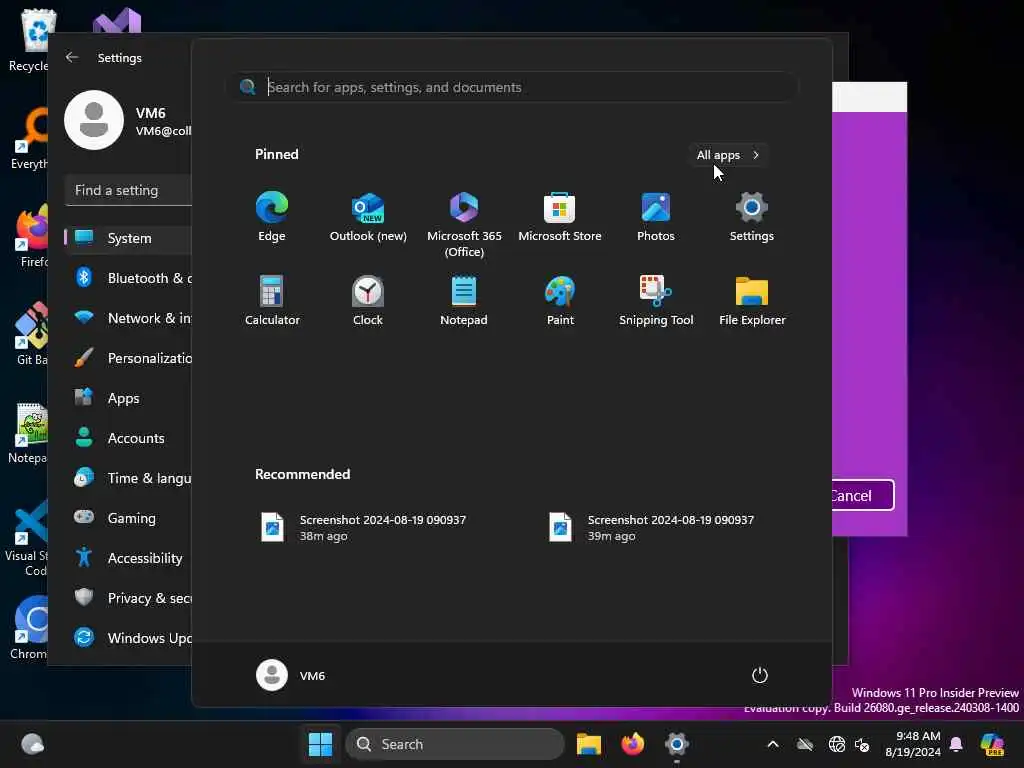Select Time & language settings
1024x768 pixels.
(129, 478)
